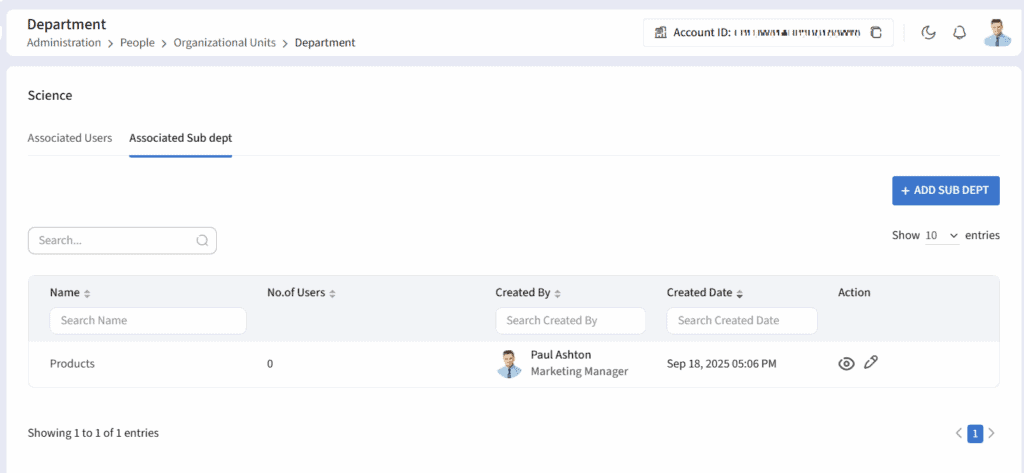Go to previous page arrow

click(959, 433)
